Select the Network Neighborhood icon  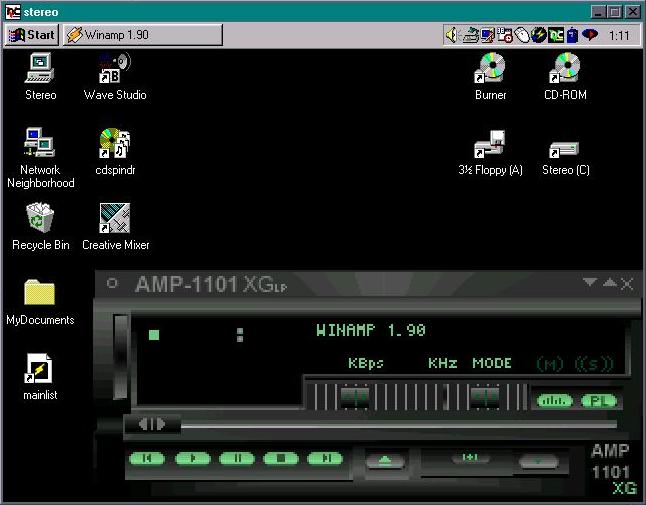[x=40, y=158]
